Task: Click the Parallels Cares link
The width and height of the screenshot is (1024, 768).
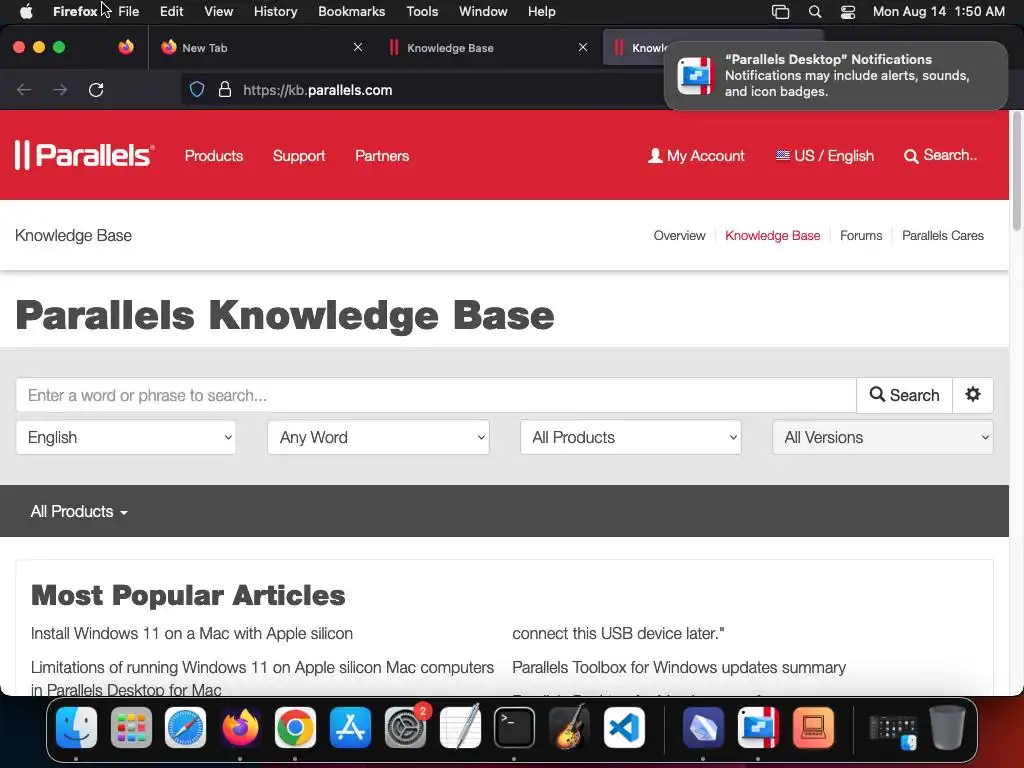Action: tap(942, 235)
